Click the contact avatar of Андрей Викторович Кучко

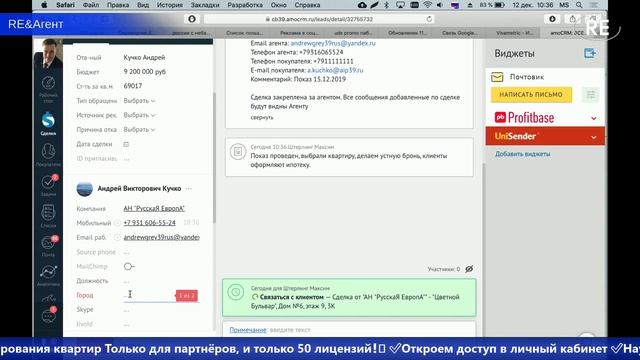[84, 189]
